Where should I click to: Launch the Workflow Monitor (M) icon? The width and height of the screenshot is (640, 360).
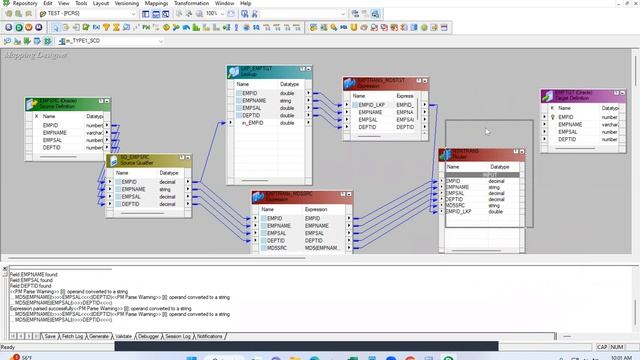[x=38, y=27]
